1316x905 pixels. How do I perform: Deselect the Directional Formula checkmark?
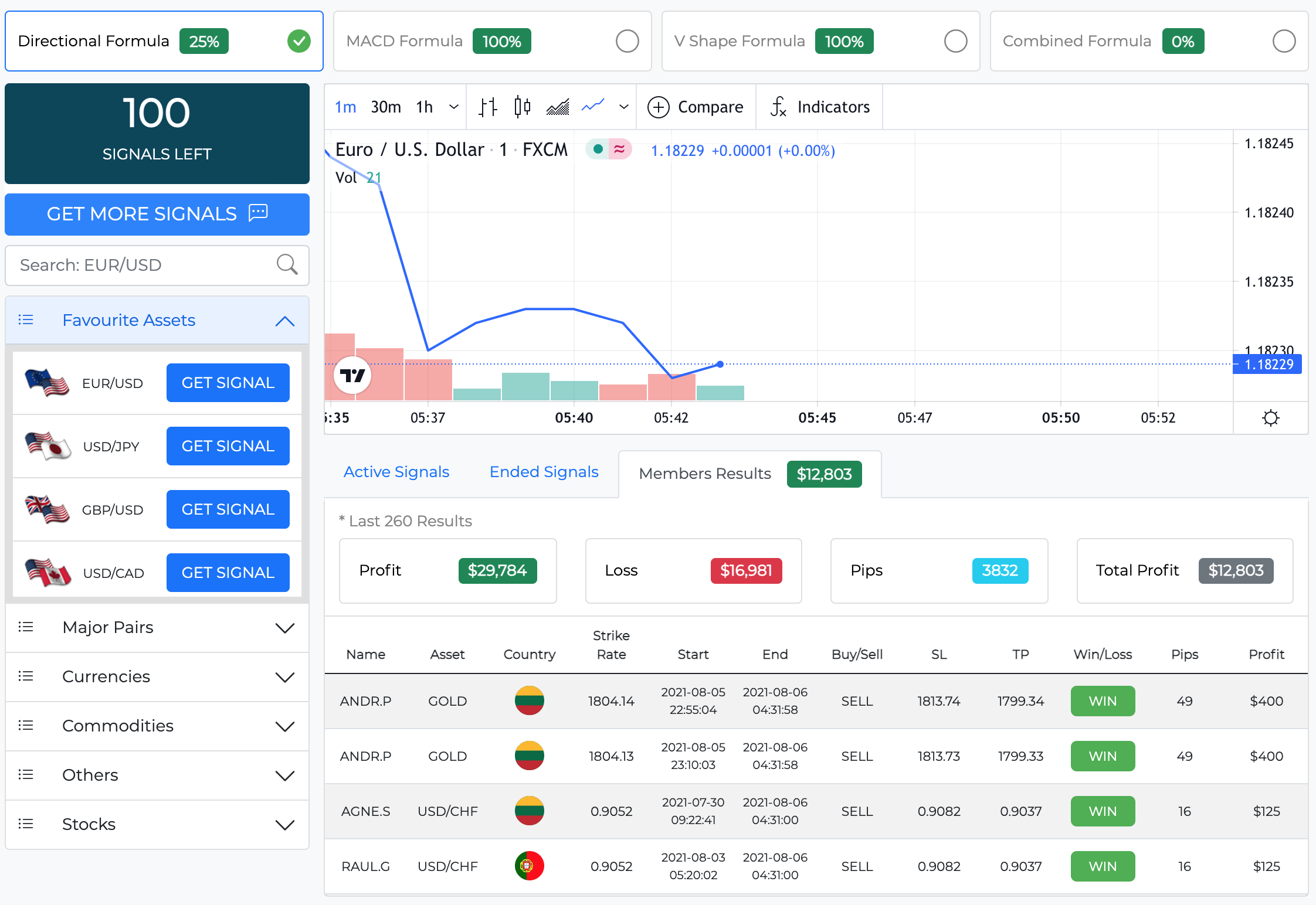[299, 41]
